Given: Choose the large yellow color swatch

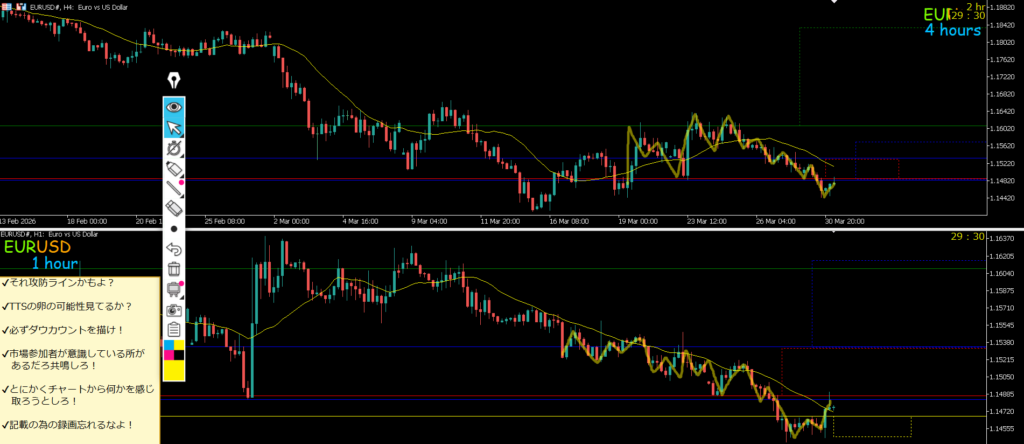Looking at the screenshot, I should (174, 370).
